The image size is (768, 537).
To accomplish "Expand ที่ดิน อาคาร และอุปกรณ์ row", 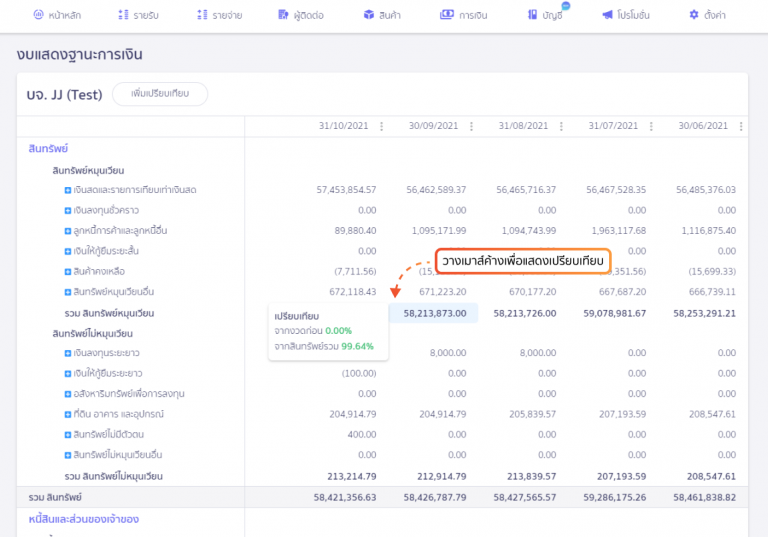I will click(x=68, y=414).
